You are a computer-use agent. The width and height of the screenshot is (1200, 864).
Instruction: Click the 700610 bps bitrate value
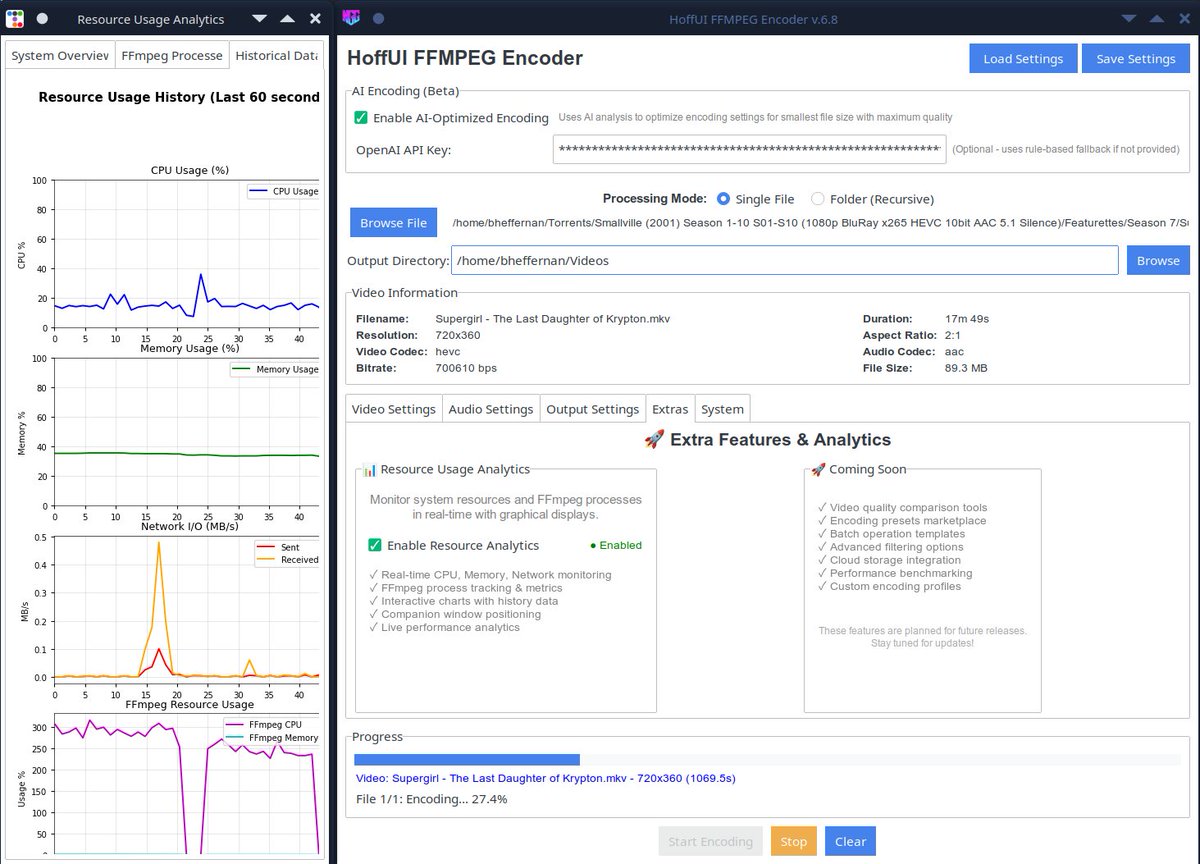[466, 368]
